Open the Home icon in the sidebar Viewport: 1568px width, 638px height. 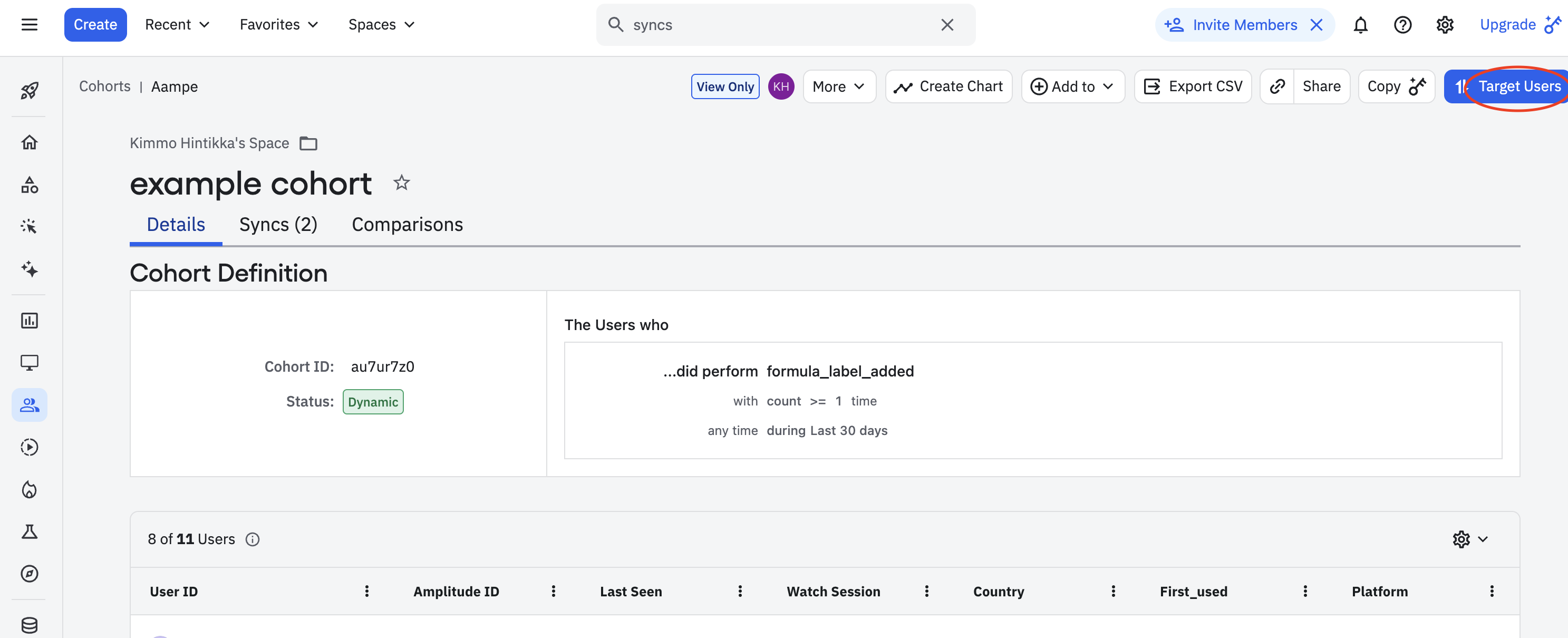29,142
